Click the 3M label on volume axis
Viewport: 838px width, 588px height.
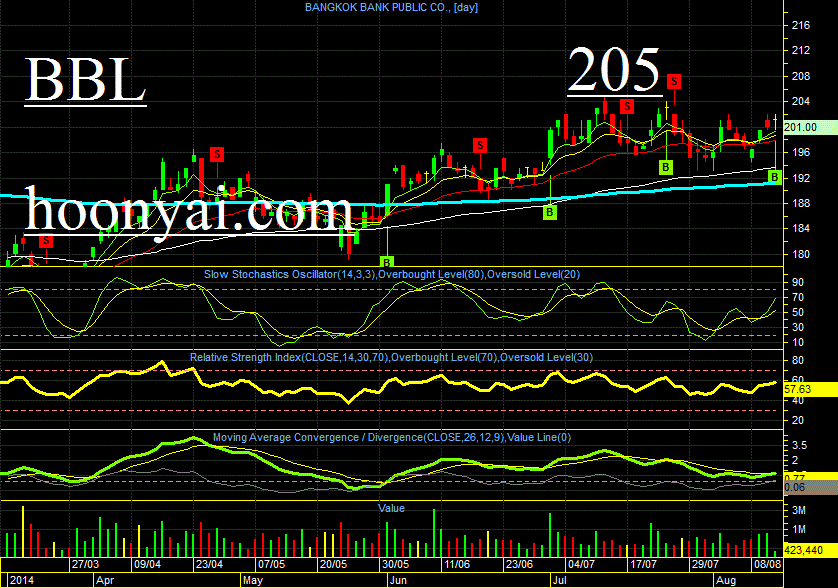(x=799, y=510)
